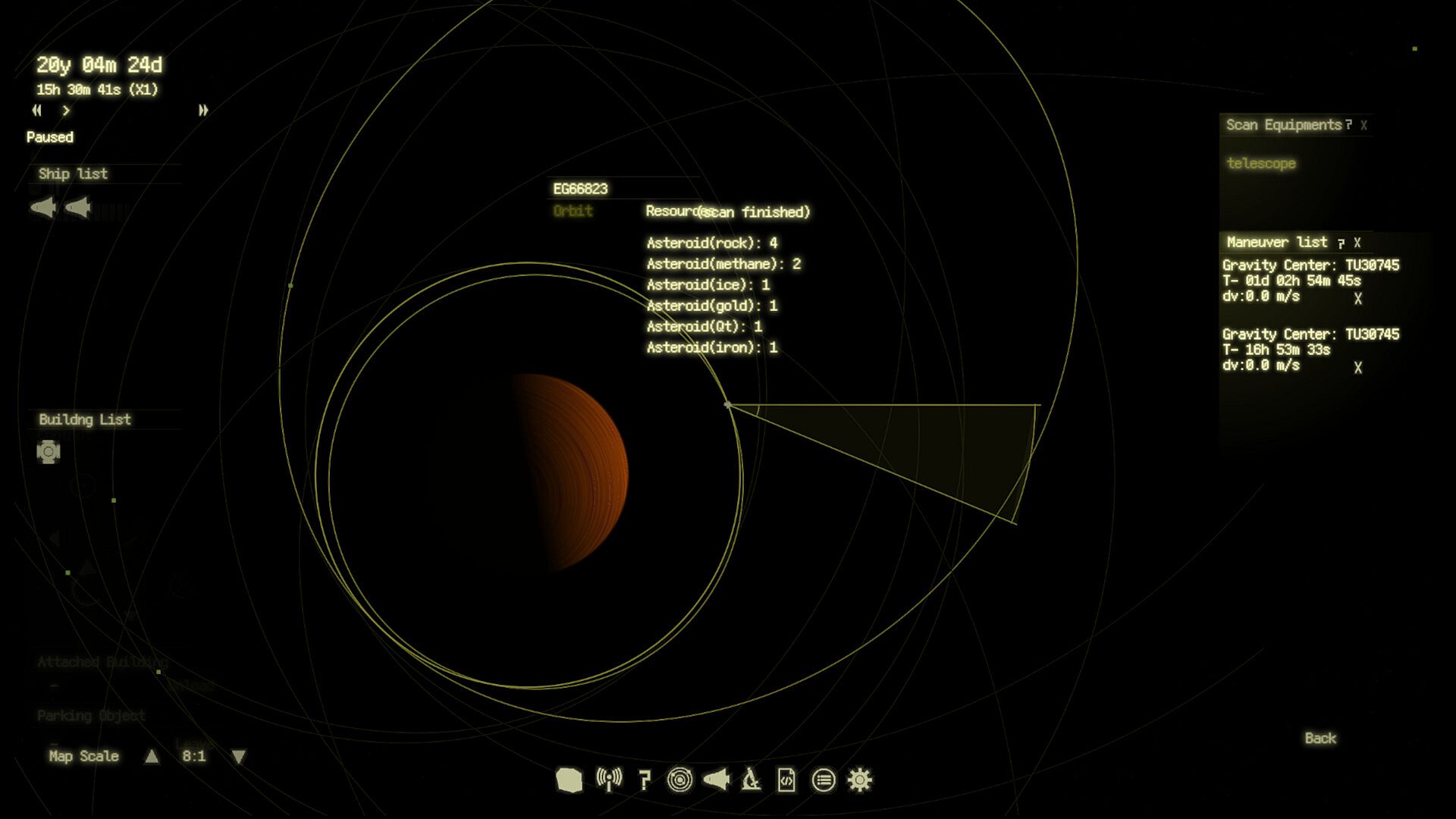
Task: Click the Back button
Action: pos(1319,739)
